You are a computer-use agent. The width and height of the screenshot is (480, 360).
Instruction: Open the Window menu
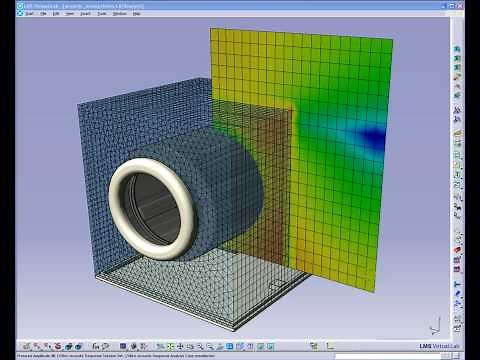tap(119, 14)
